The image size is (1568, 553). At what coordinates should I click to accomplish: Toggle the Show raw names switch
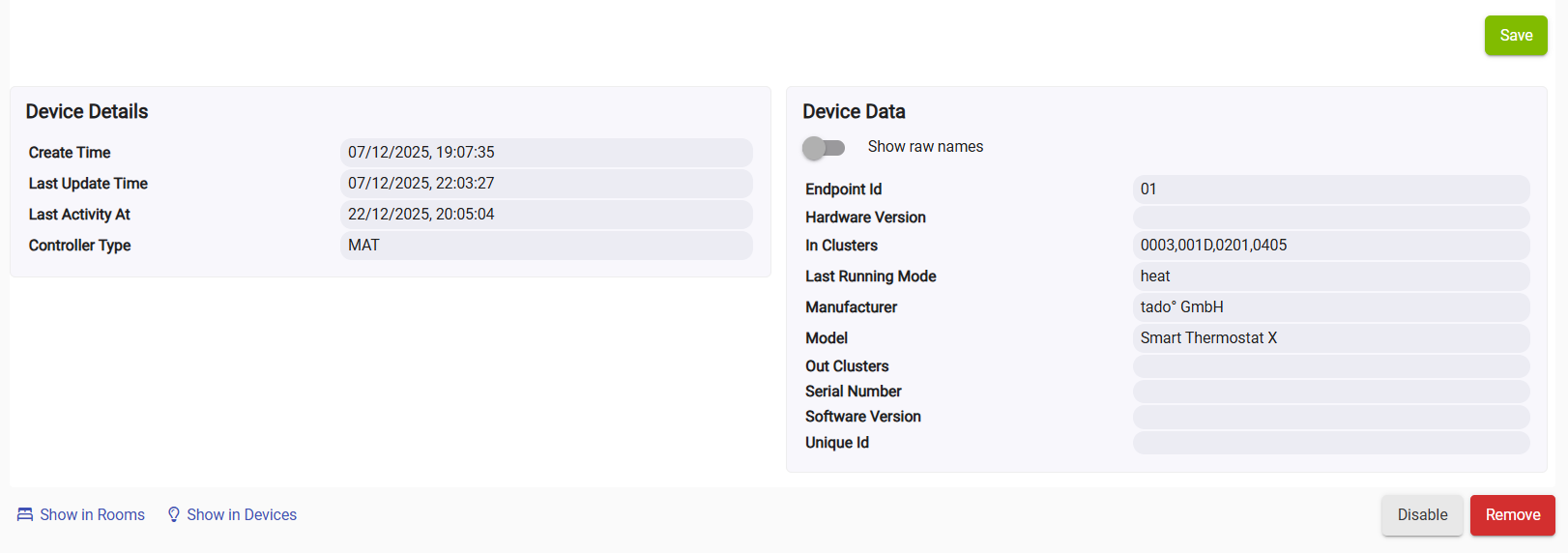pos(824,148)
